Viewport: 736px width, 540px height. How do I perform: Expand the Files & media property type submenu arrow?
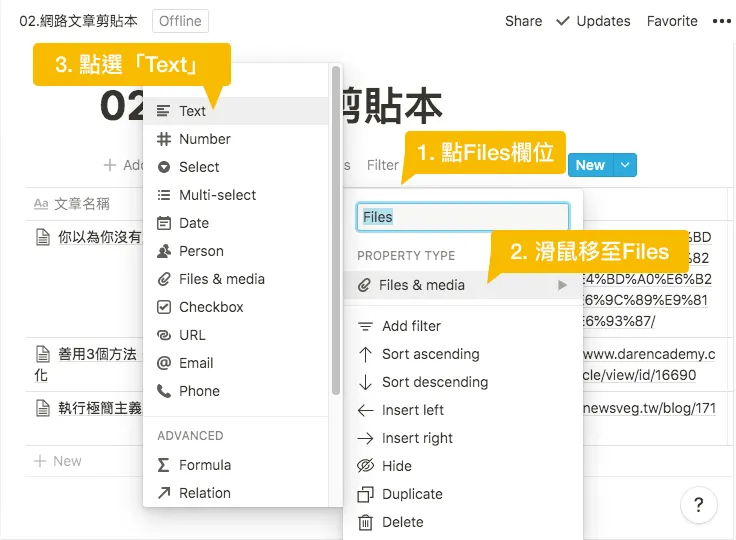tap(562, 285)
